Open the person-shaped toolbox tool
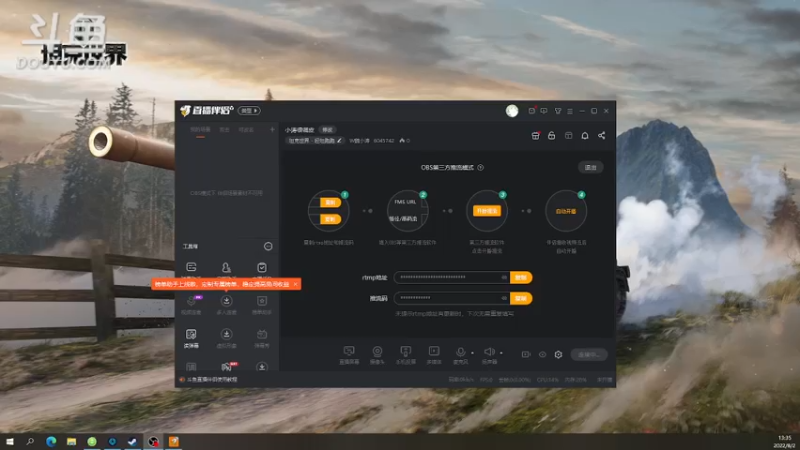This screenshot has height=450, width=800. tap(226, 269)
